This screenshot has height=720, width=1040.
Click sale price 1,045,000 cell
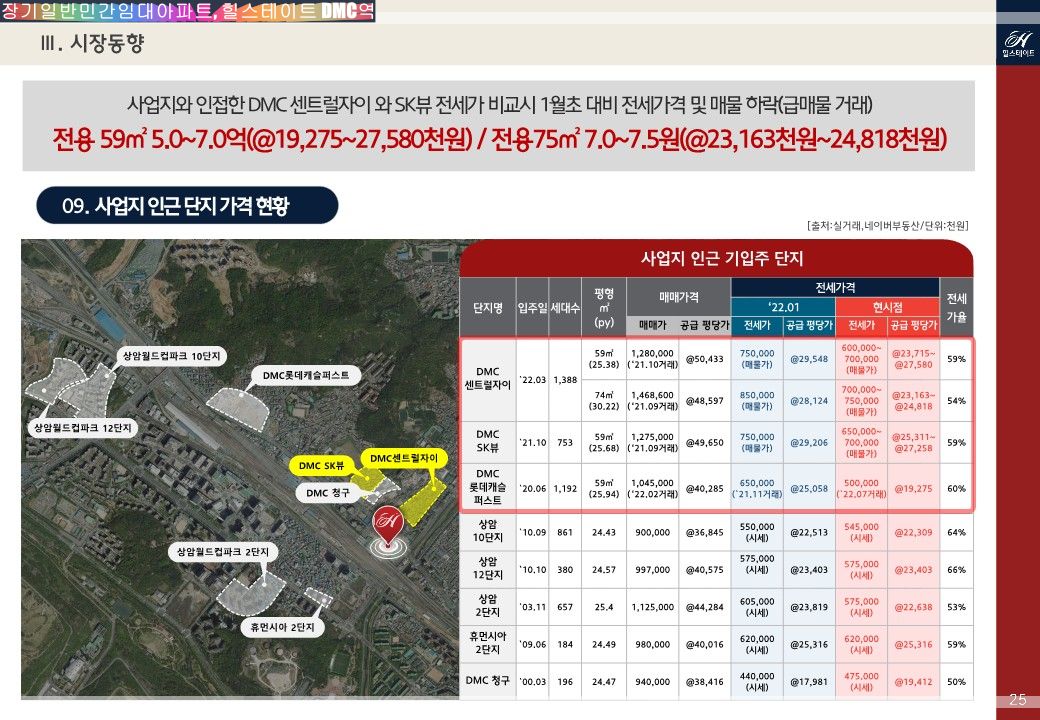(x=653, y=488)
